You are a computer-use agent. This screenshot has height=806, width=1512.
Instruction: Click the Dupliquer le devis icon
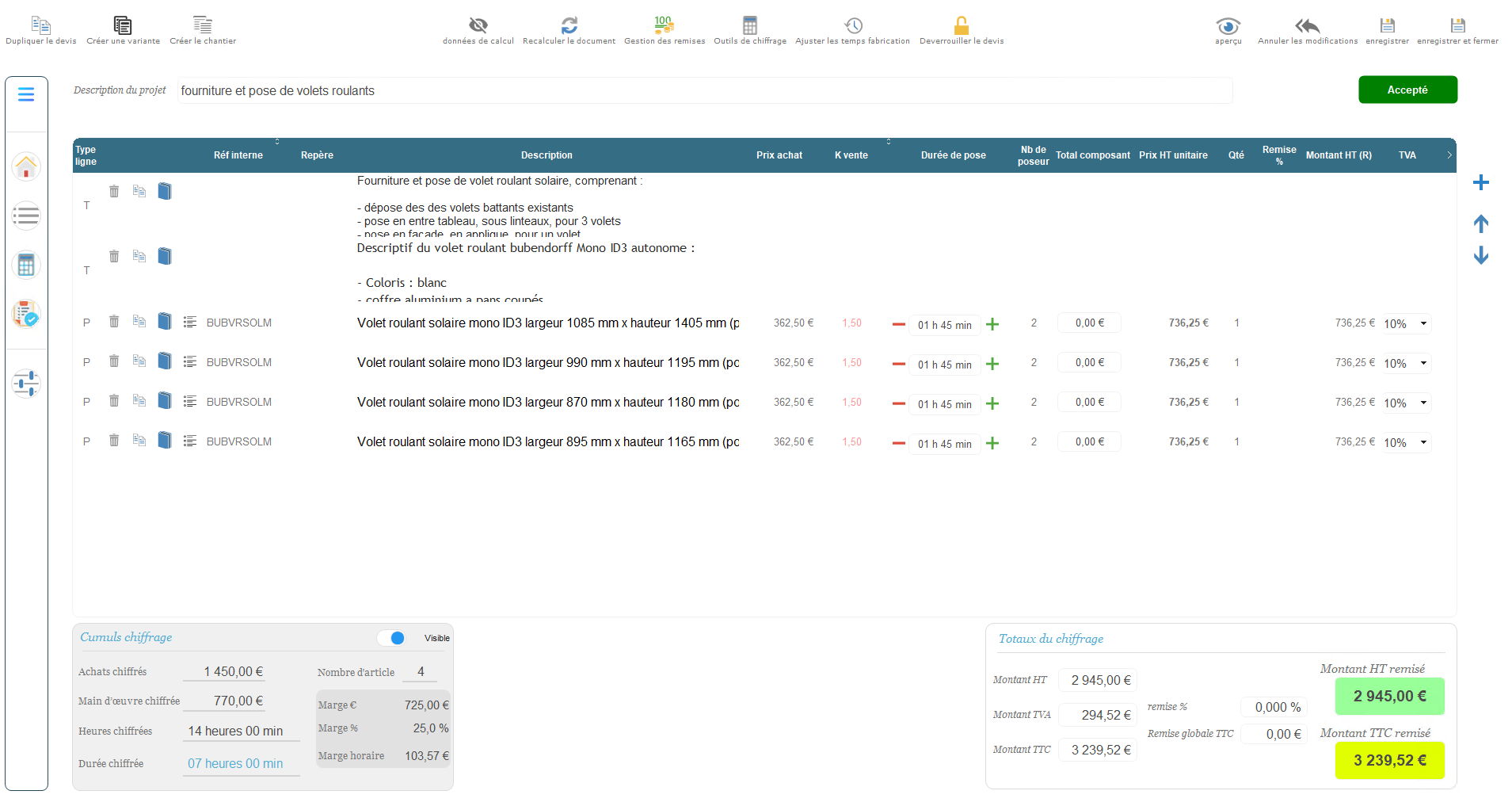tap(40, 25)
